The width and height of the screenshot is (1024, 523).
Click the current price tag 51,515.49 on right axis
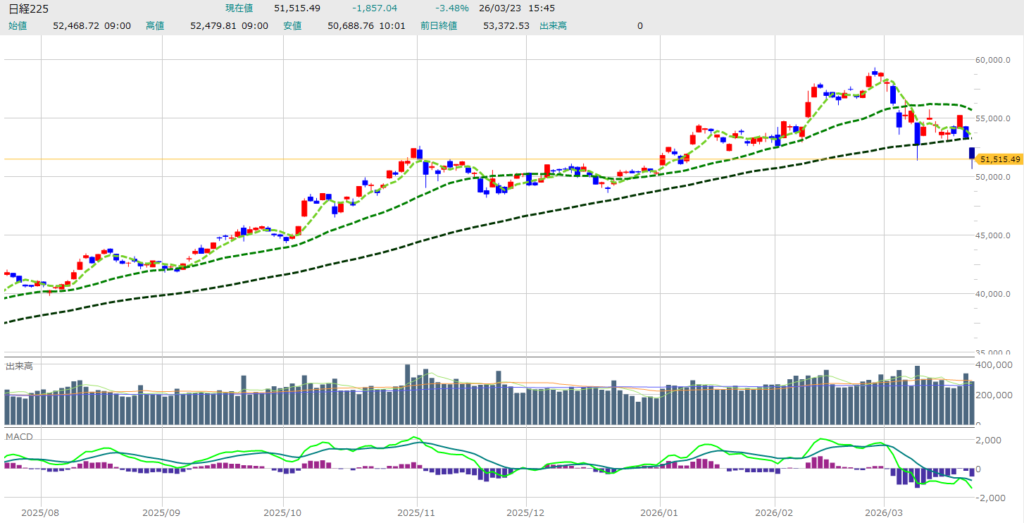pyautogui.click(x=999, y=159)
